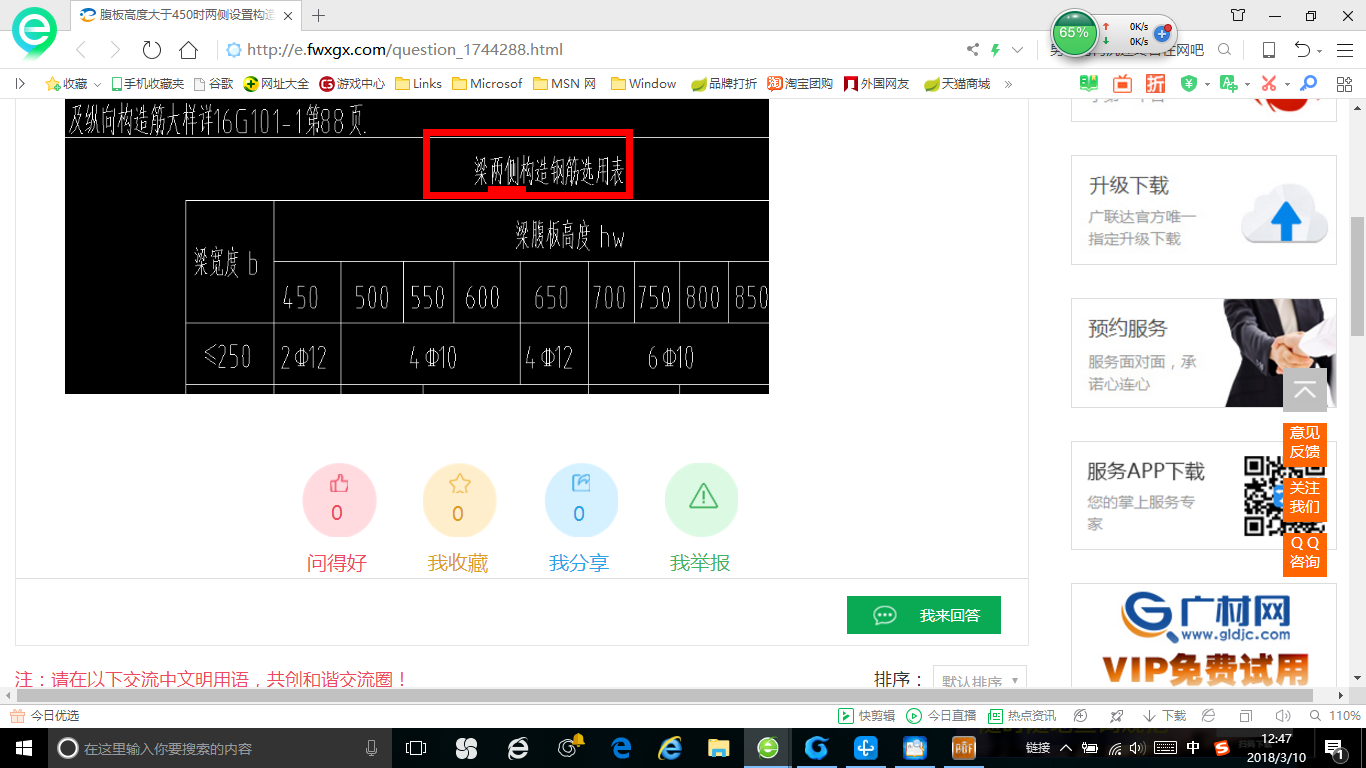
Task: Expand the 收藏 dropdown arrow
Action: tap(97, 85)
